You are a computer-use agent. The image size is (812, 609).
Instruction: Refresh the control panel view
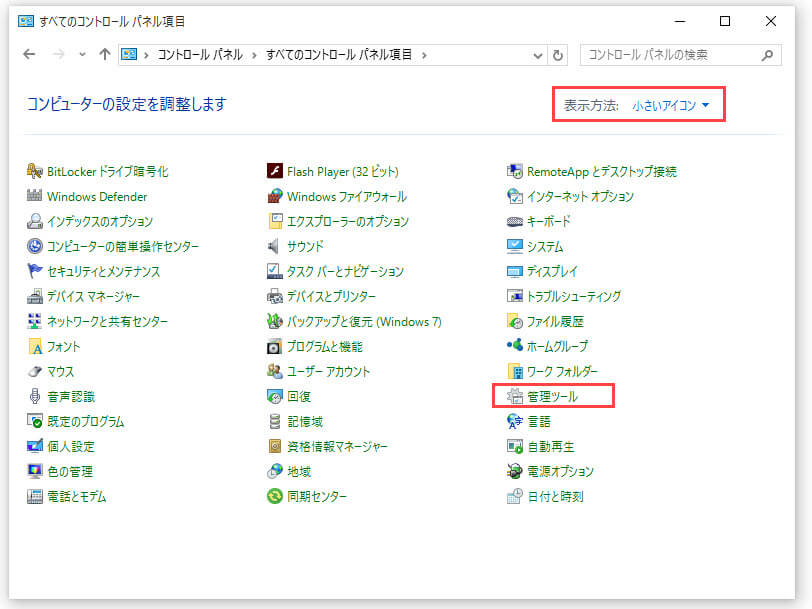[558, 55]
